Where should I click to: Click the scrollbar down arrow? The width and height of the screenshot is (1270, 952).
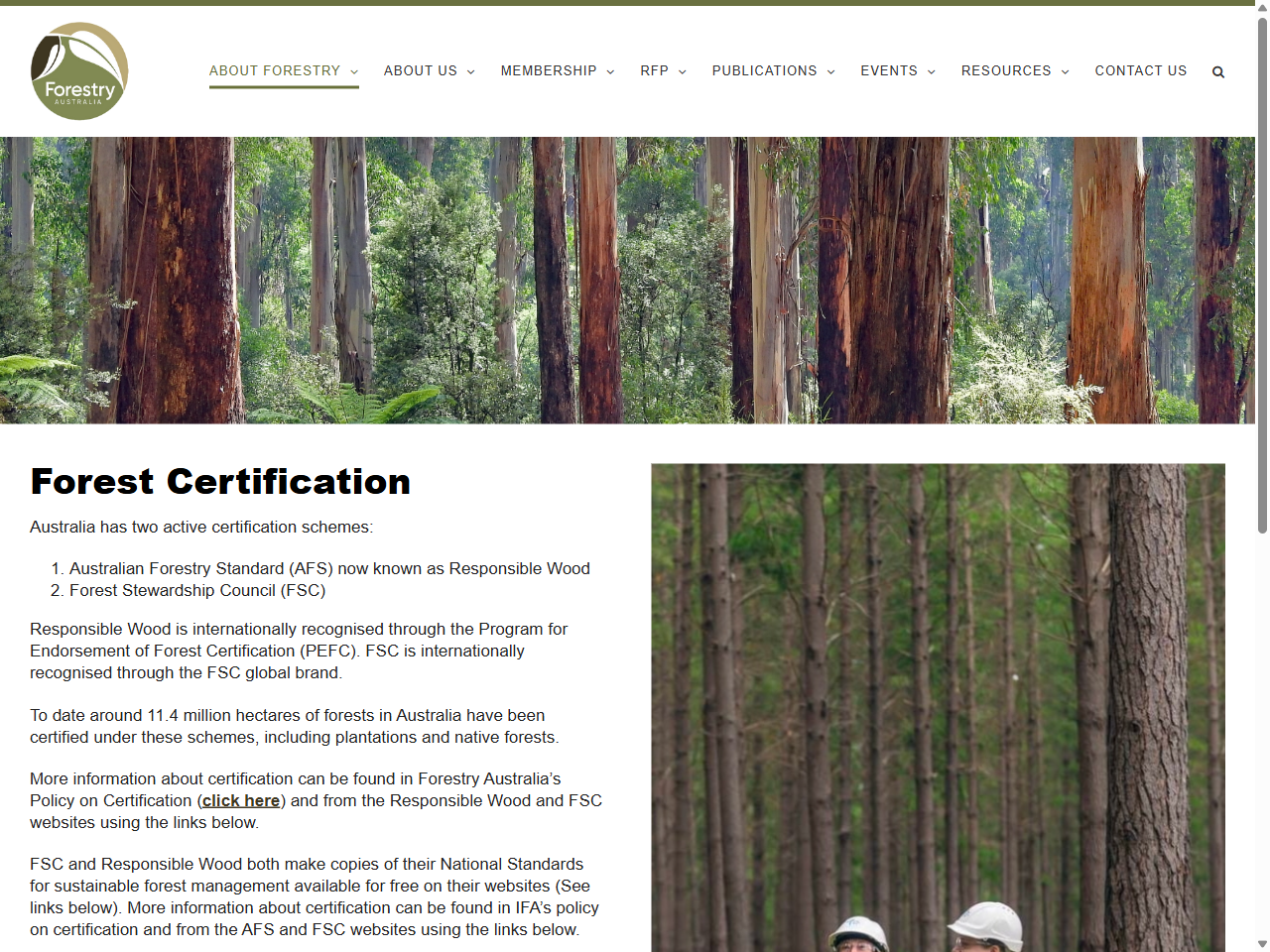click(1262, 944)
